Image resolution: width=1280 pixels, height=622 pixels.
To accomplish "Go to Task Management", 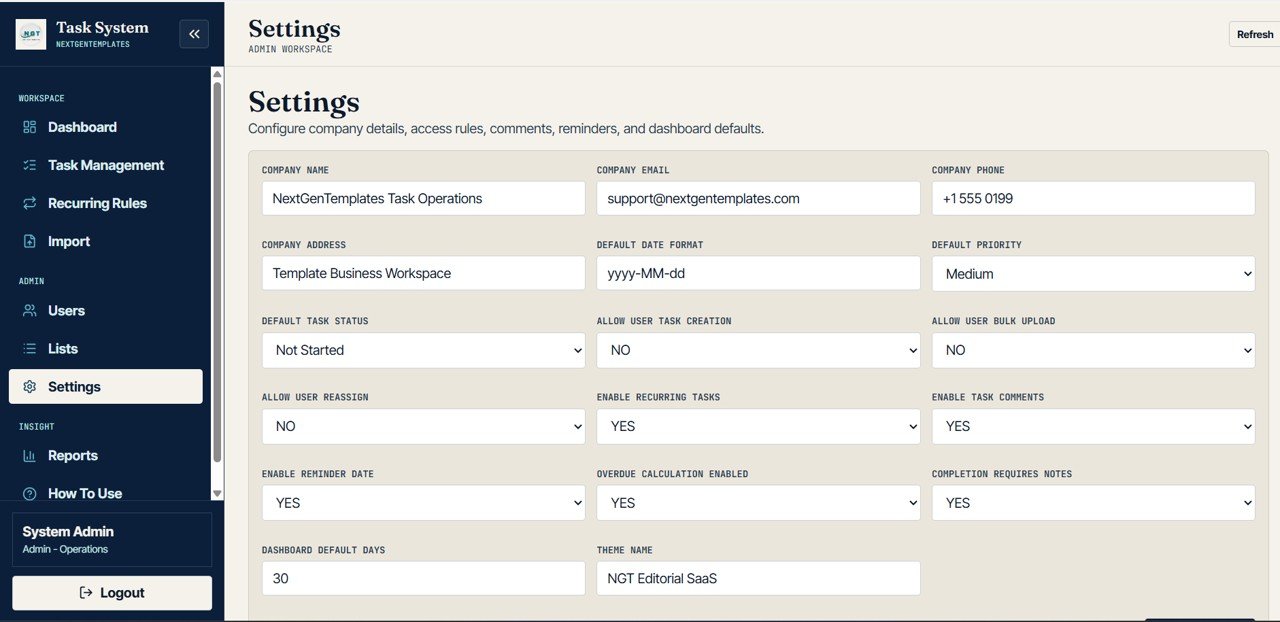I will (106, 165).
